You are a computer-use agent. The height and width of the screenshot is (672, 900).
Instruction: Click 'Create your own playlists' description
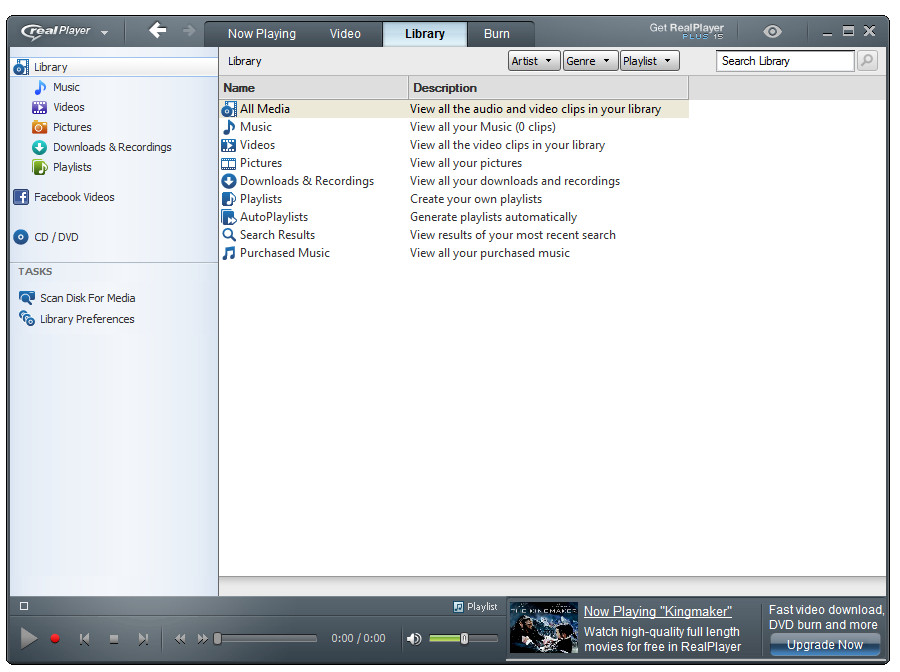(x=476, y=199)
